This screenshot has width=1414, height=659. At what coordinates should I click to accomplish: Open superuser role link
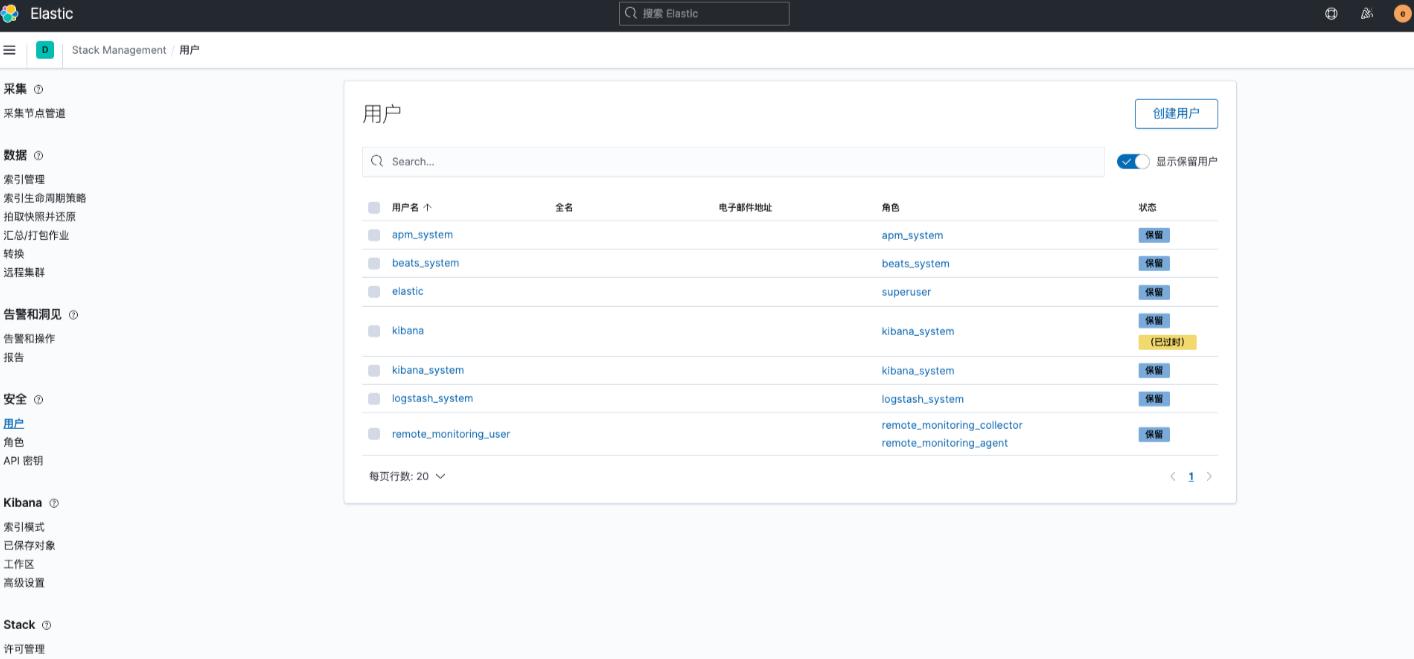click(x=906, y=293)
